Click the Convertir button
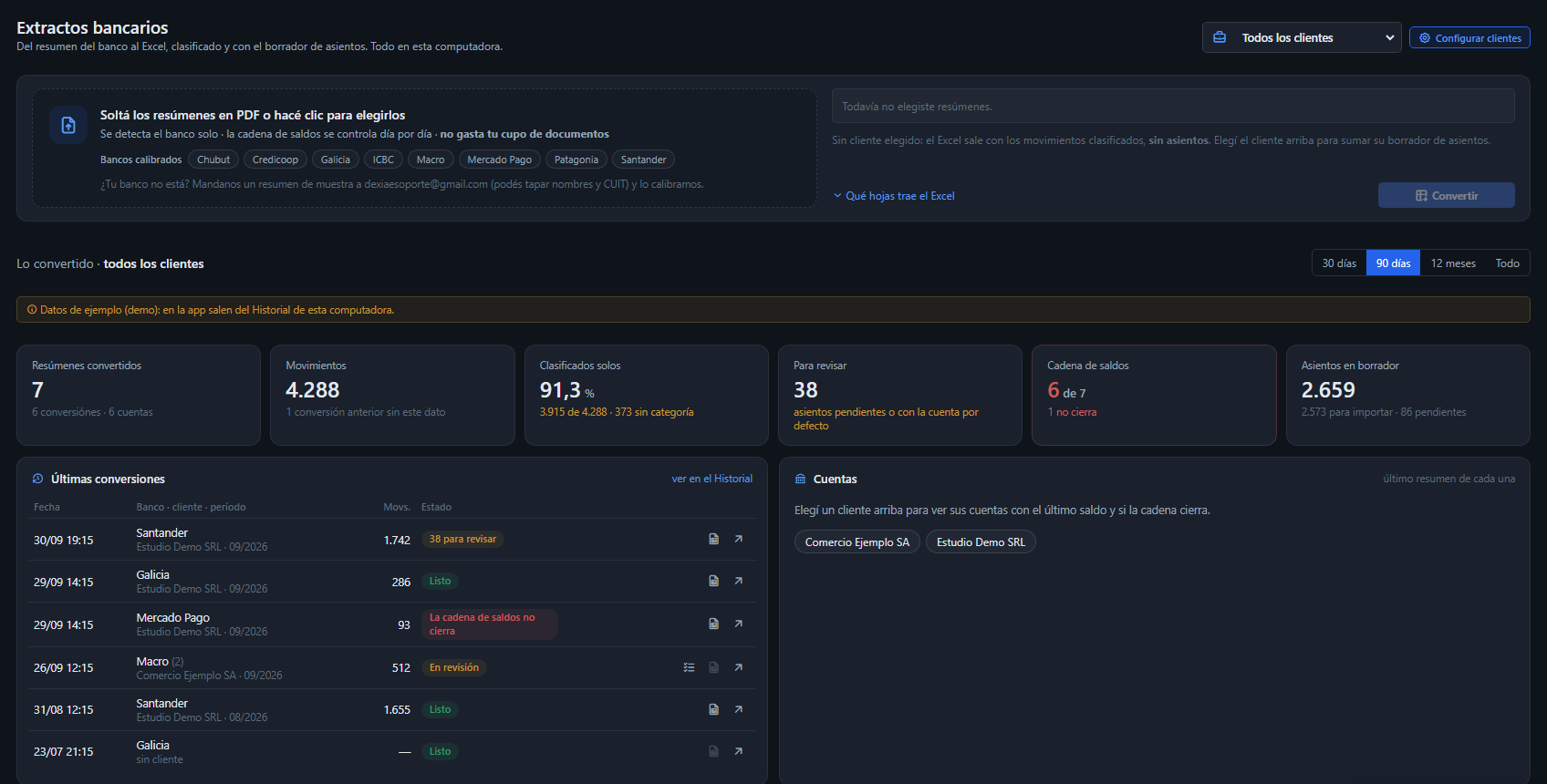Image resolution: width=1547 pixels, height=784 pixels. tap(1446, 195)
